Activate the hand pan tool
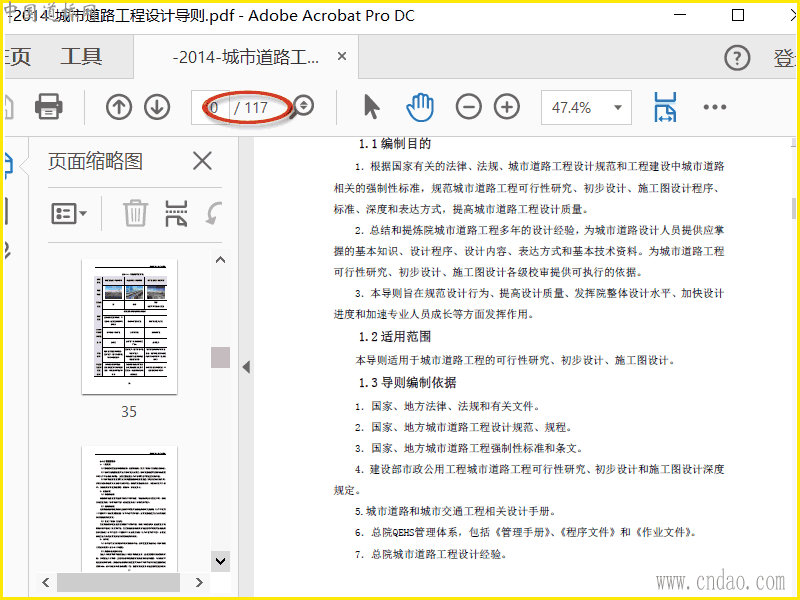Image resolution: width=800 pixels, height=600 pixels. pyautogui.click(x=420, y=107)
